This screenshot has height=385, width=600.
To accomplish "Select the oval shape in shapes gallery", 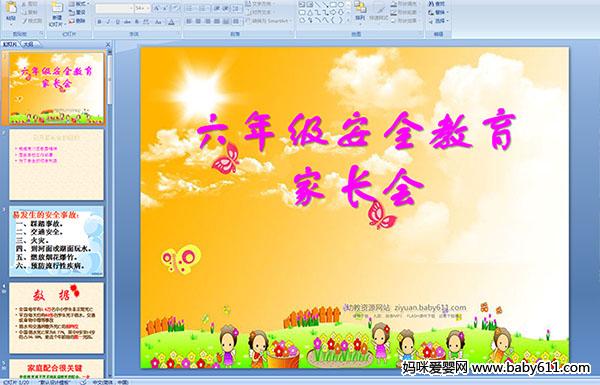I will pos(340,5).
